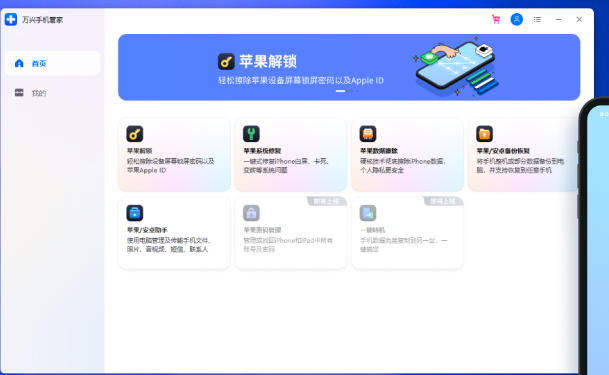Open the list menu icon in title bar
The image size is (609, 375).
[537, 19]
